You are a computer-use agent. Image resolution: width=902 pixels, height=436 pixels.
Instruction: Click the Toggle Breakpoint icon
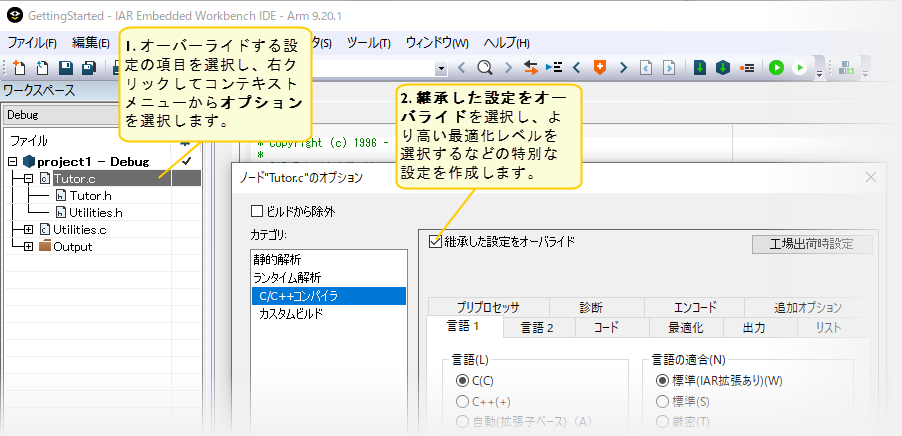[x=747, y=68]
